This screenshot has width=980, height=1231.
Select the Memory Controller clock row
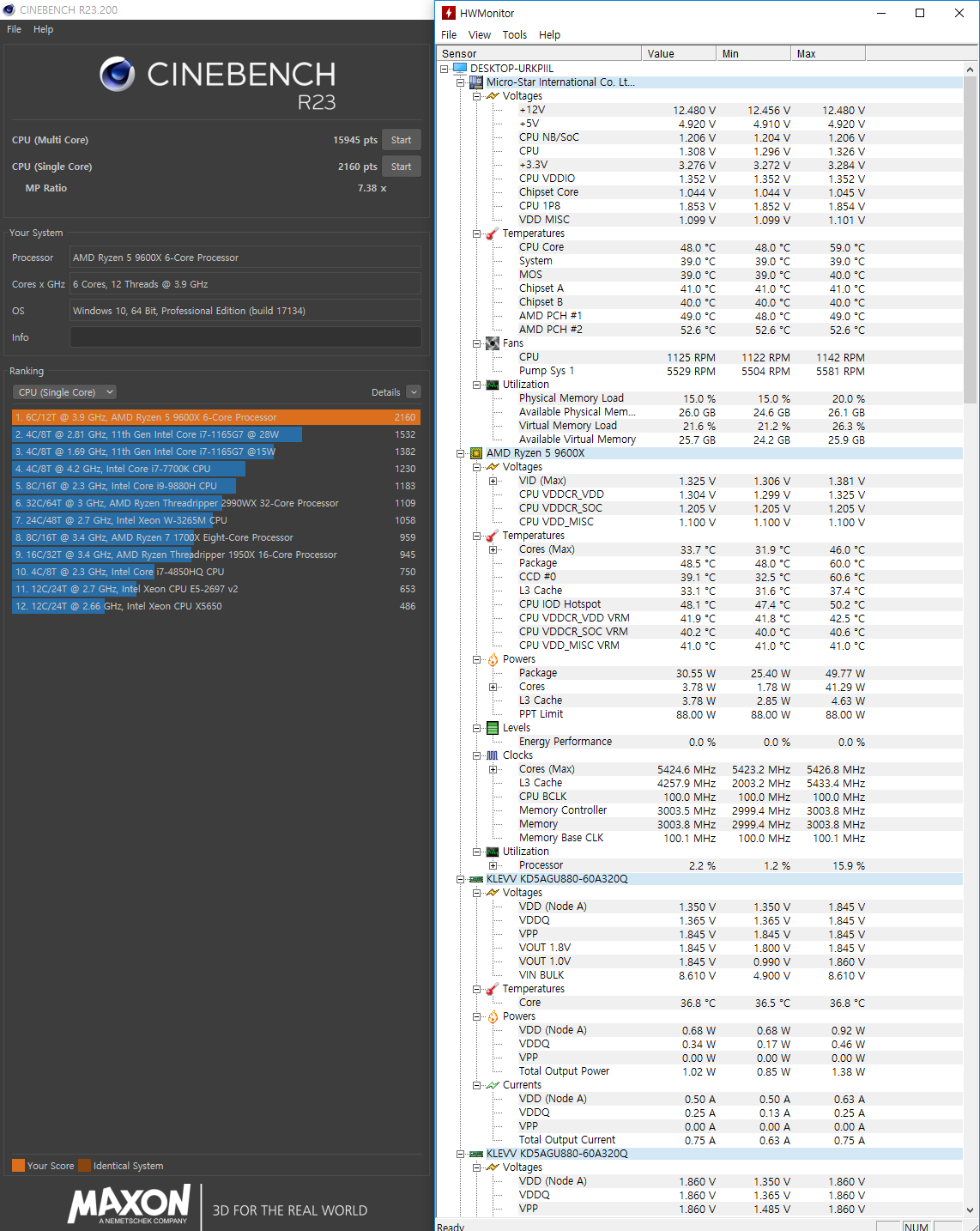click(x=699, y=810)
